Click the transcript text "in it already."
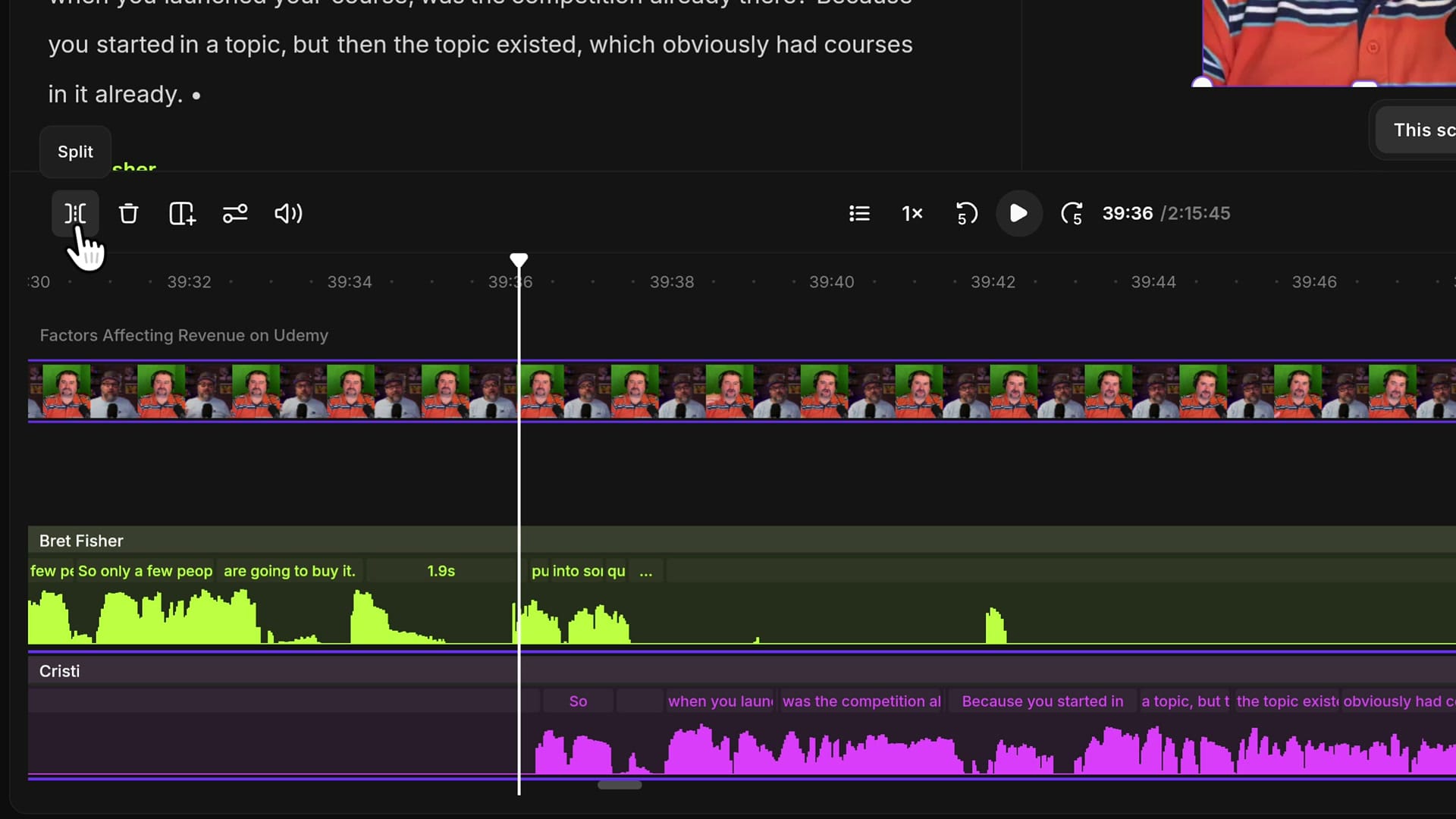 pyautogui.click(x=116, y=94)
